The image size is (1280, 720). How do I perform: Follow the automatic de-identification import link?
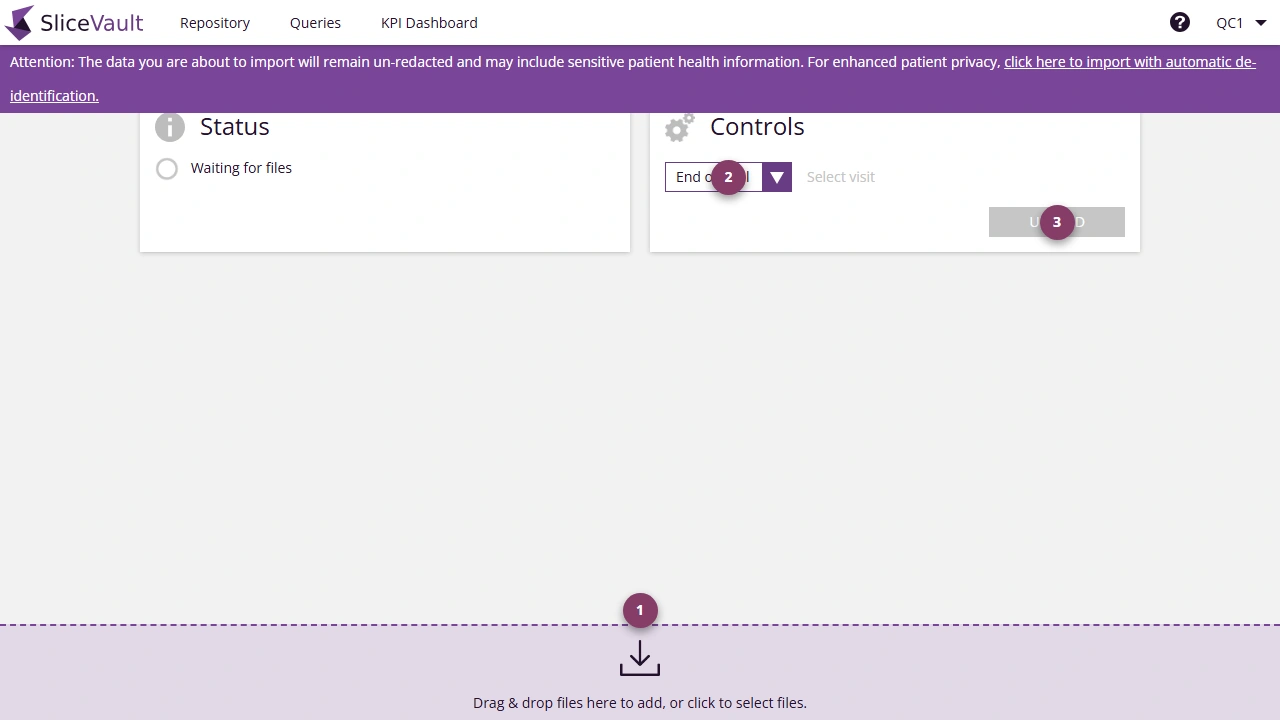1128,61
